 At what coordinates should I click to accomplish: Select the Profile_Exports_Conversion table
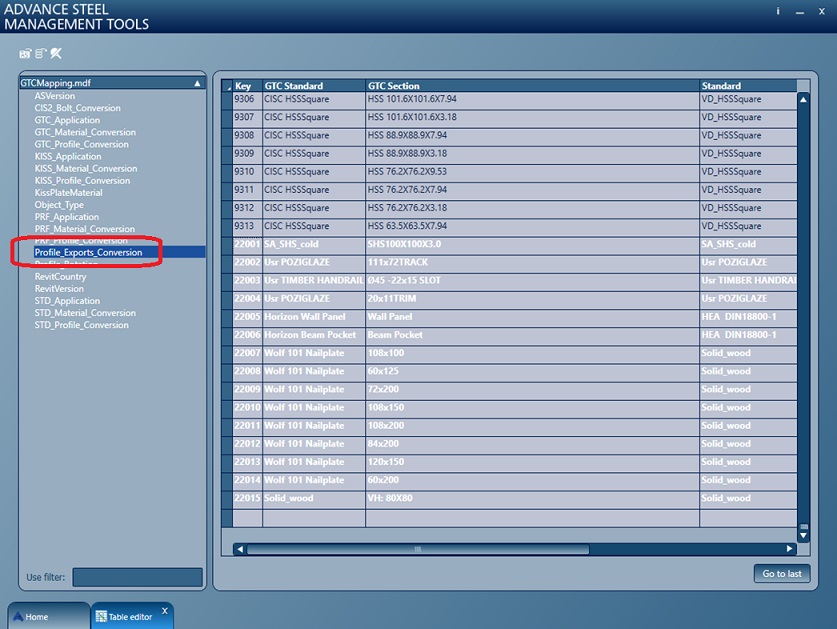coord(88,253)
